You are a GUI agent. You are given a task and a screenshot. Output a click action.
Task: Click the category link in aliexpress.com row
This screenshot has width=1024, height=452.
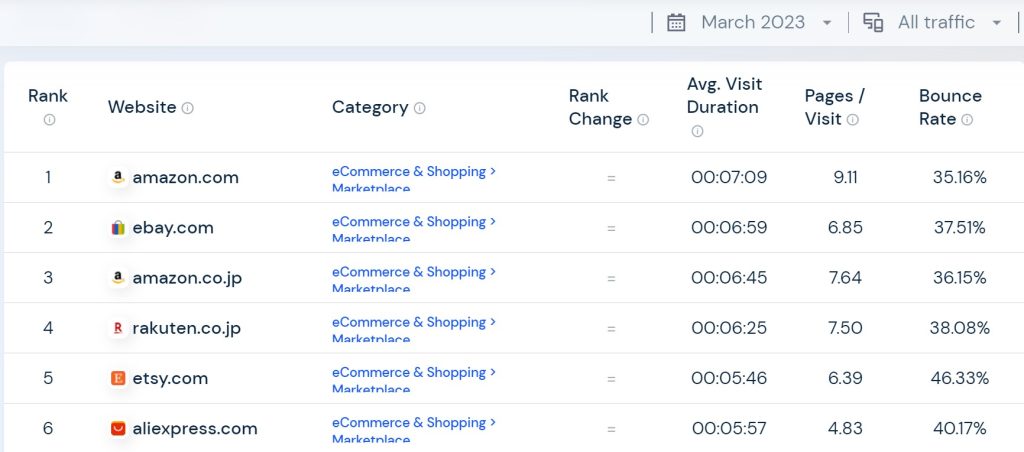pos(414,429)
